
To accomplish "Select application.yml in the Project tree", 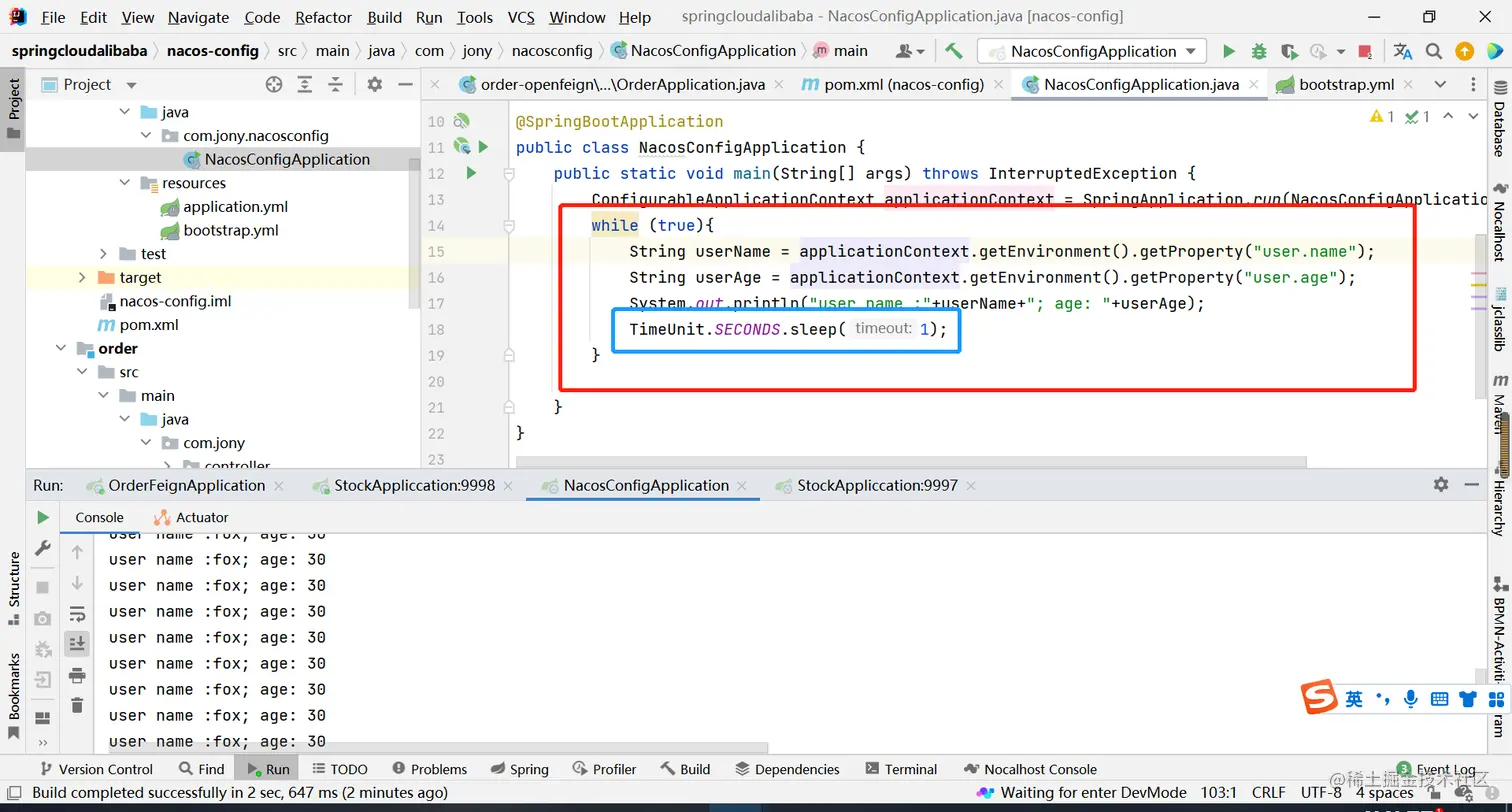I will click(x=236, y=207).
